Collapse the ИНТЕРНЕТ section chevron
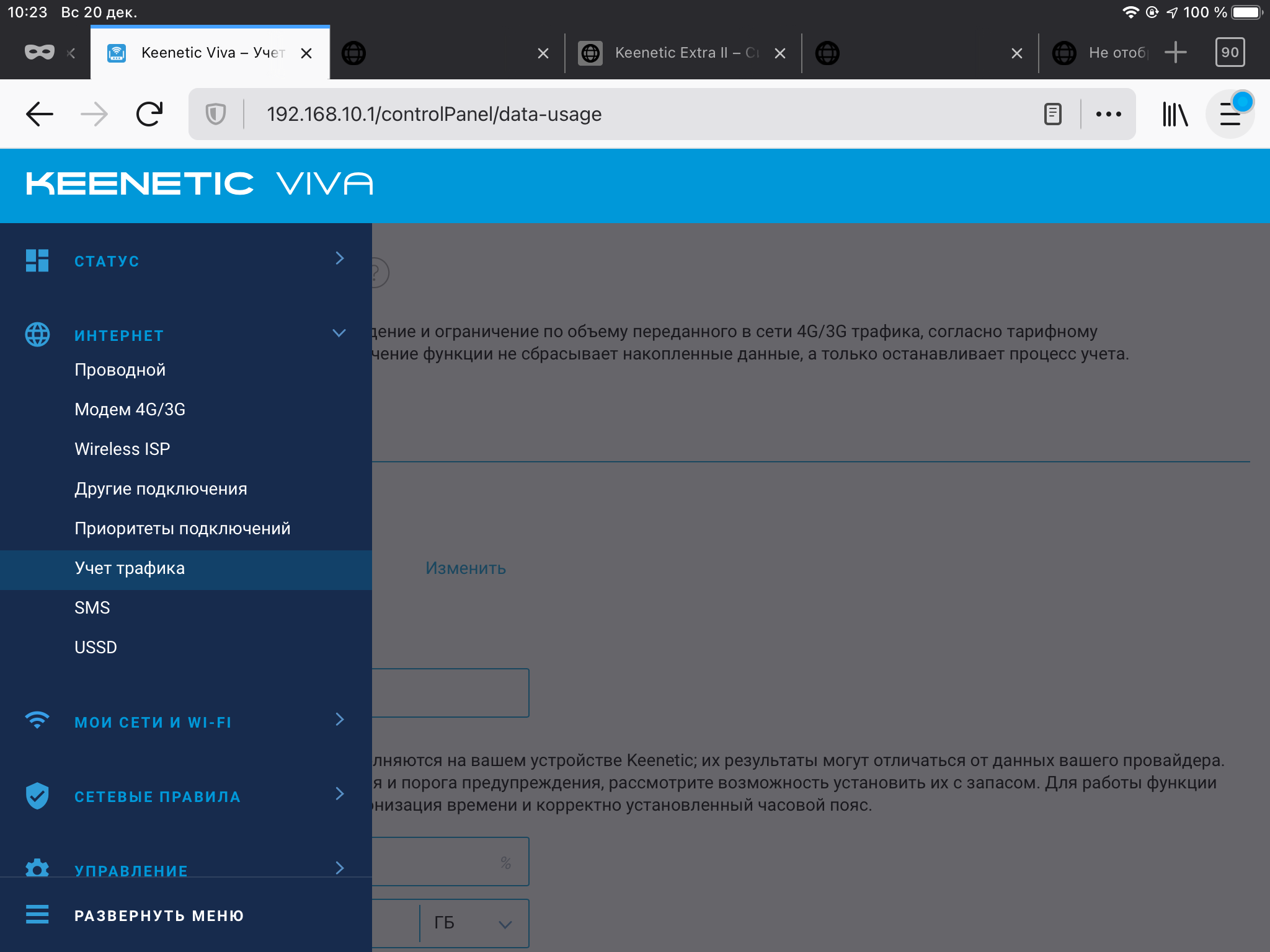 click(x=339, y=333)
